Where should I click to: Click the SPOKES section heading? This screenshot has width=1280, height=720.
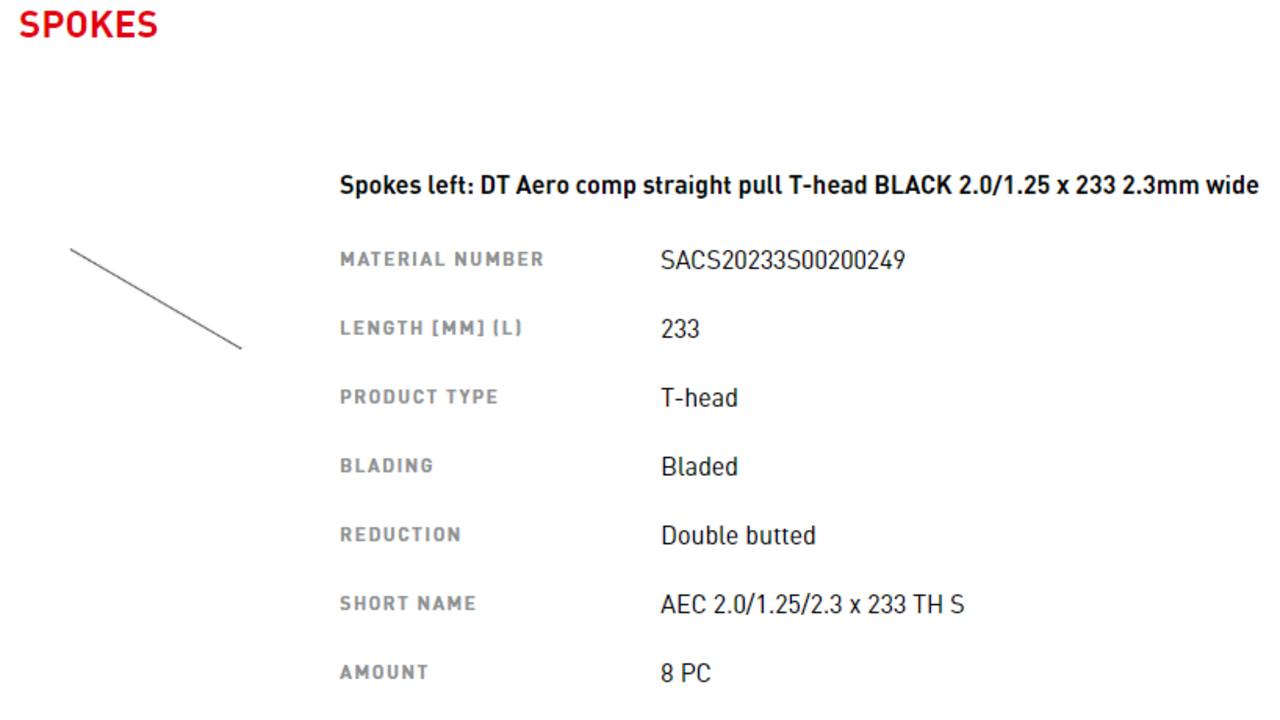coord(88,24)
